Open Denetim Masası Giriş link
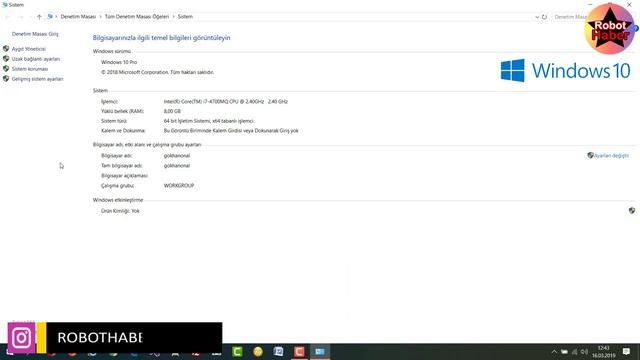Image resolution: width=640 pixels, height=360 pixels. click(x=35, y=34)
